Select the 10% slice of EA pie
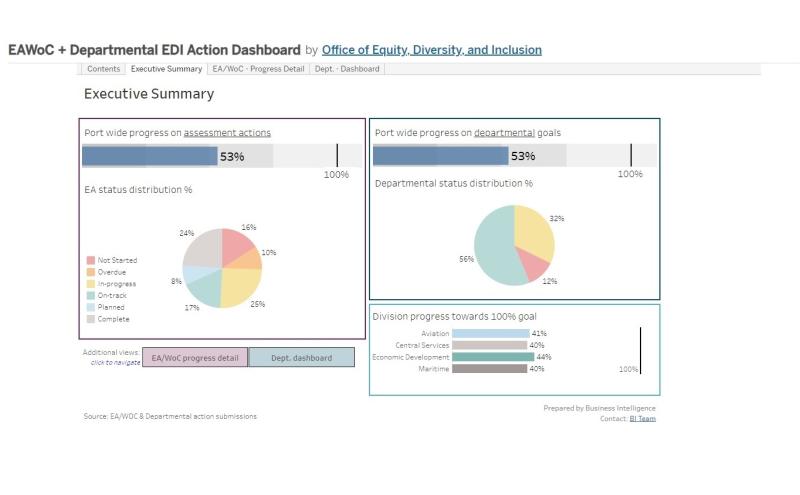The height and width of the screenshot is (495, 800). click(250, 260)
